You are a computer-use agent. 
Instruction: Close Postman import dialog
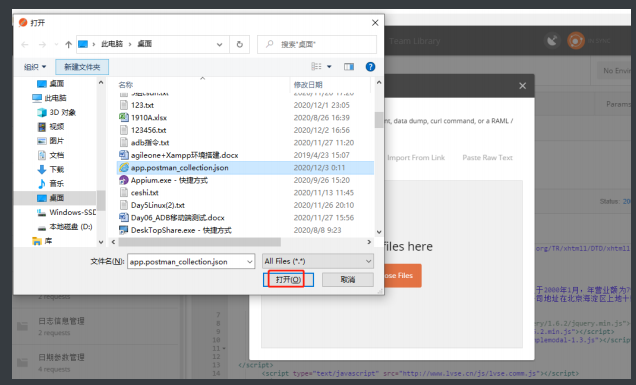(522, 86)
